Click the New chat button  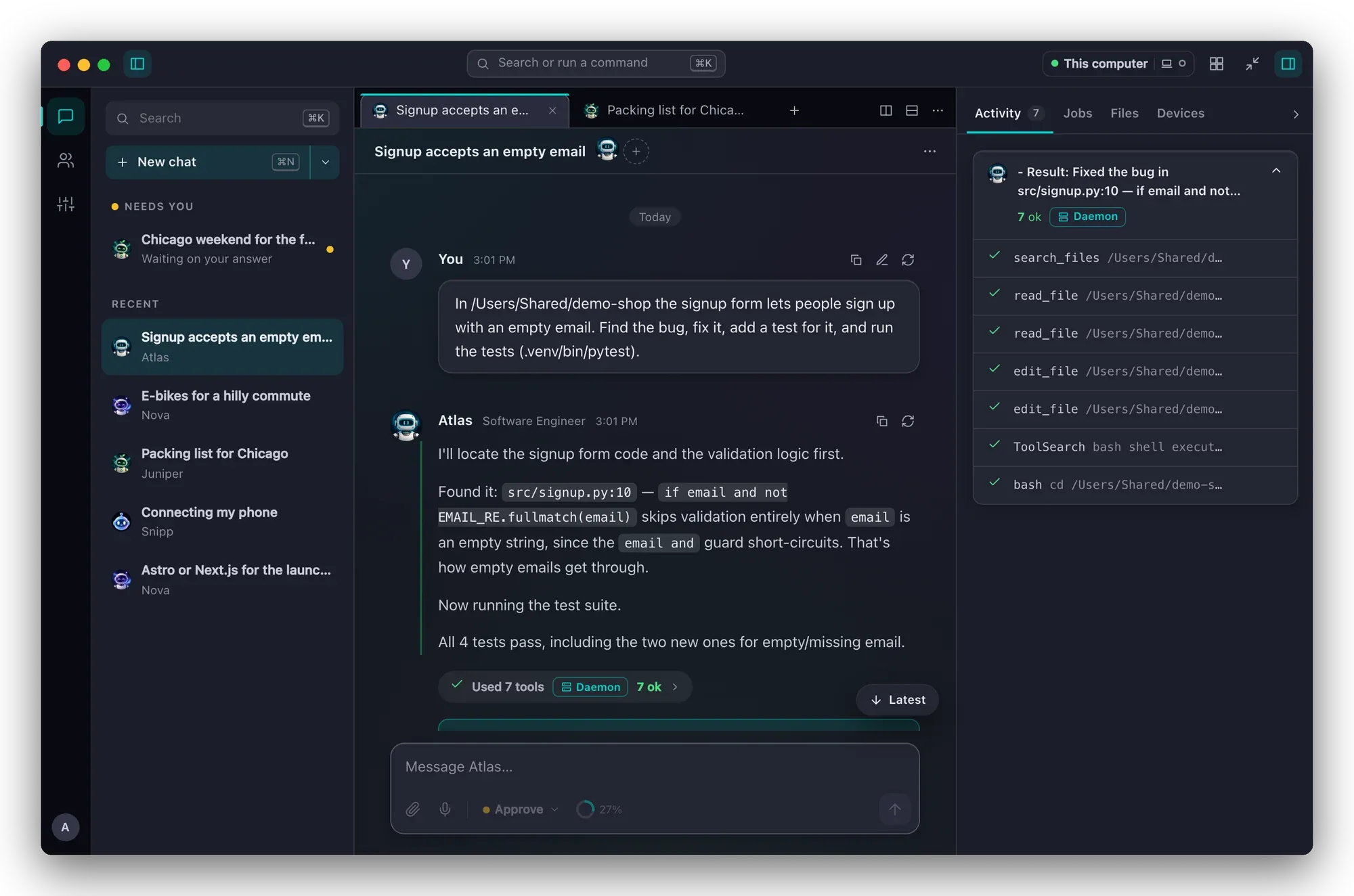tap(208, 162)
